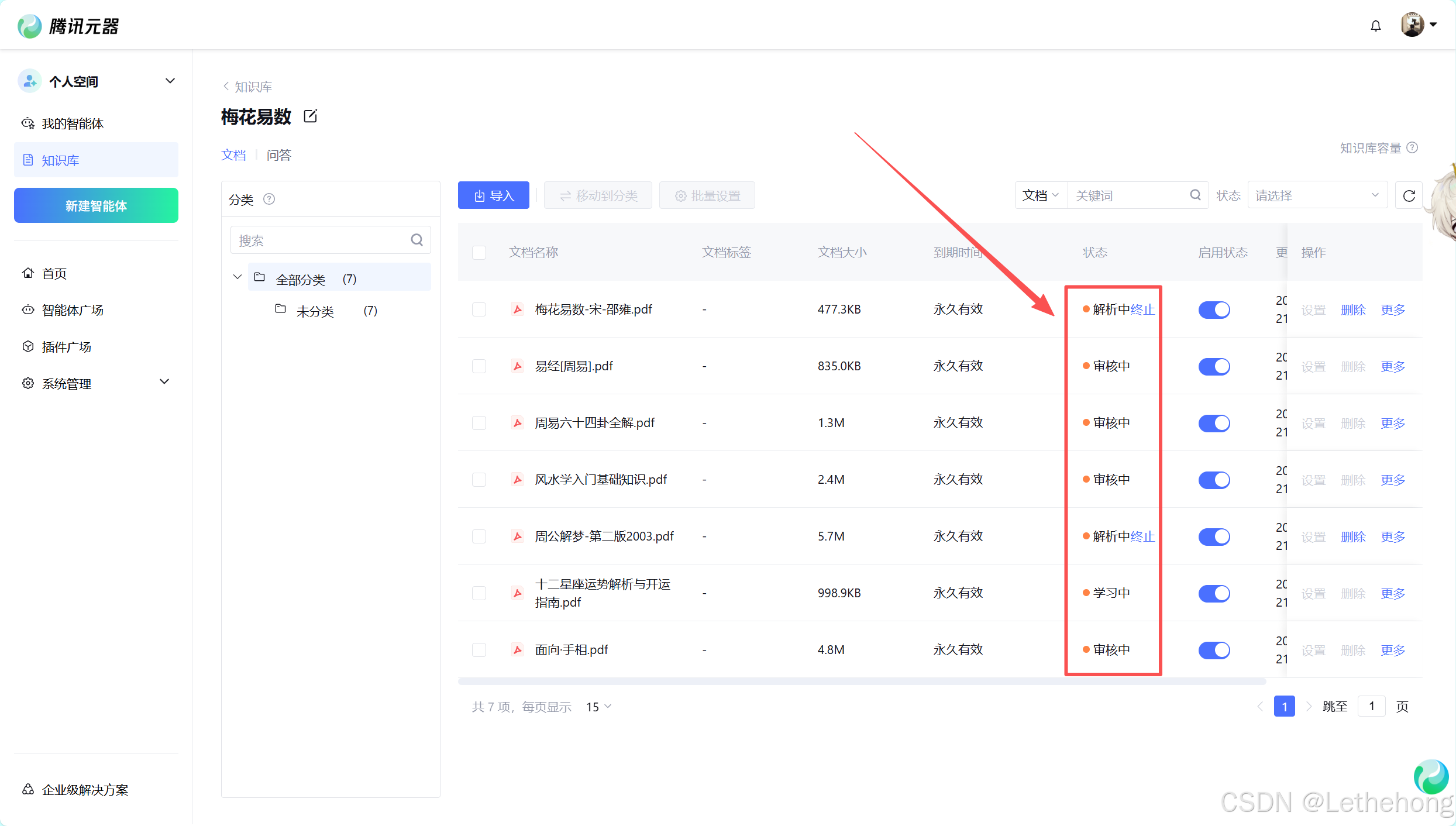Image resolution: width=1456 pixels, height=826 pixels.
Task: Switch to the 问答 tab
Action: (279, 155)
